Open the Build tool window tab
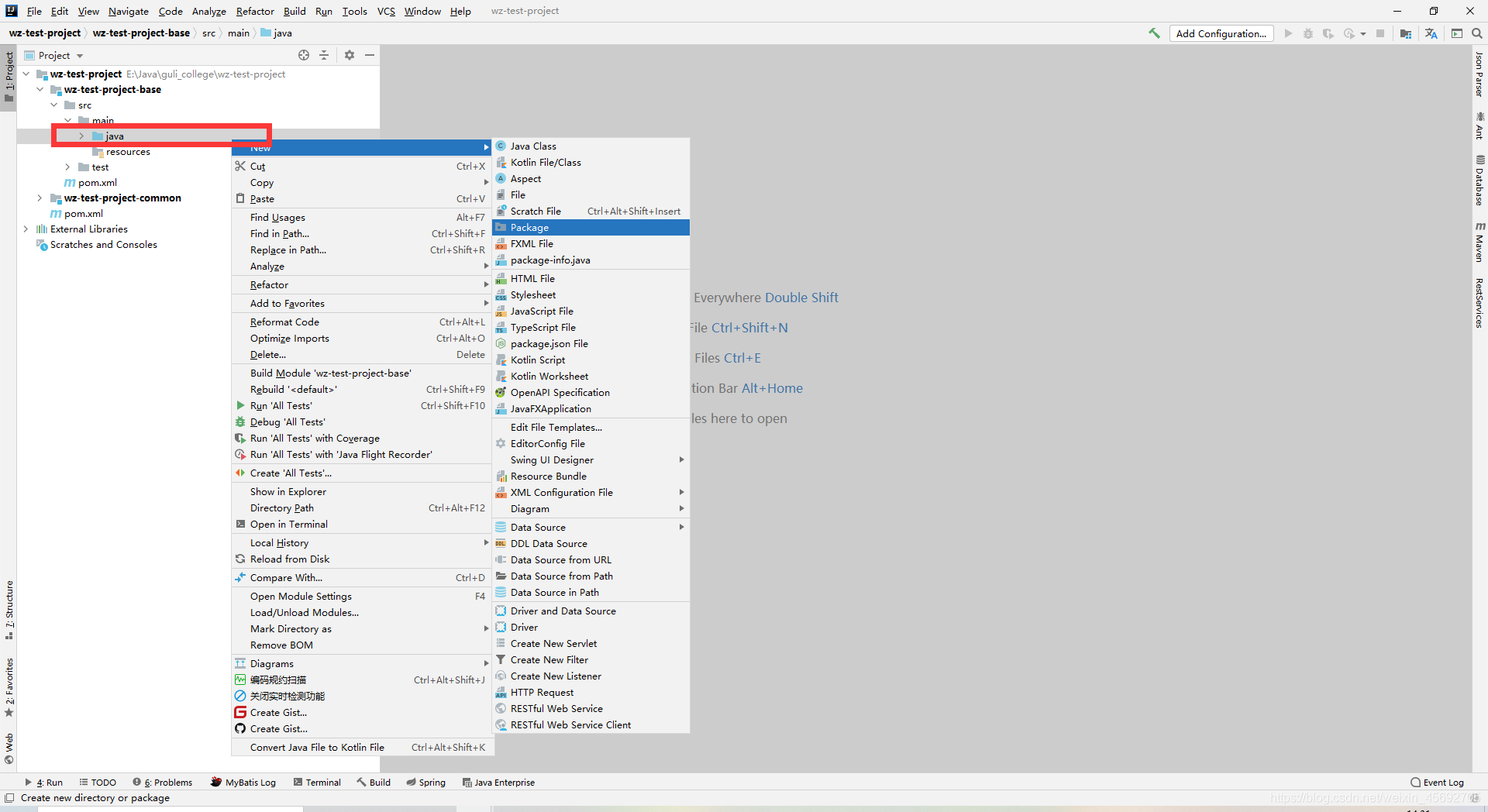 point(374,783)
